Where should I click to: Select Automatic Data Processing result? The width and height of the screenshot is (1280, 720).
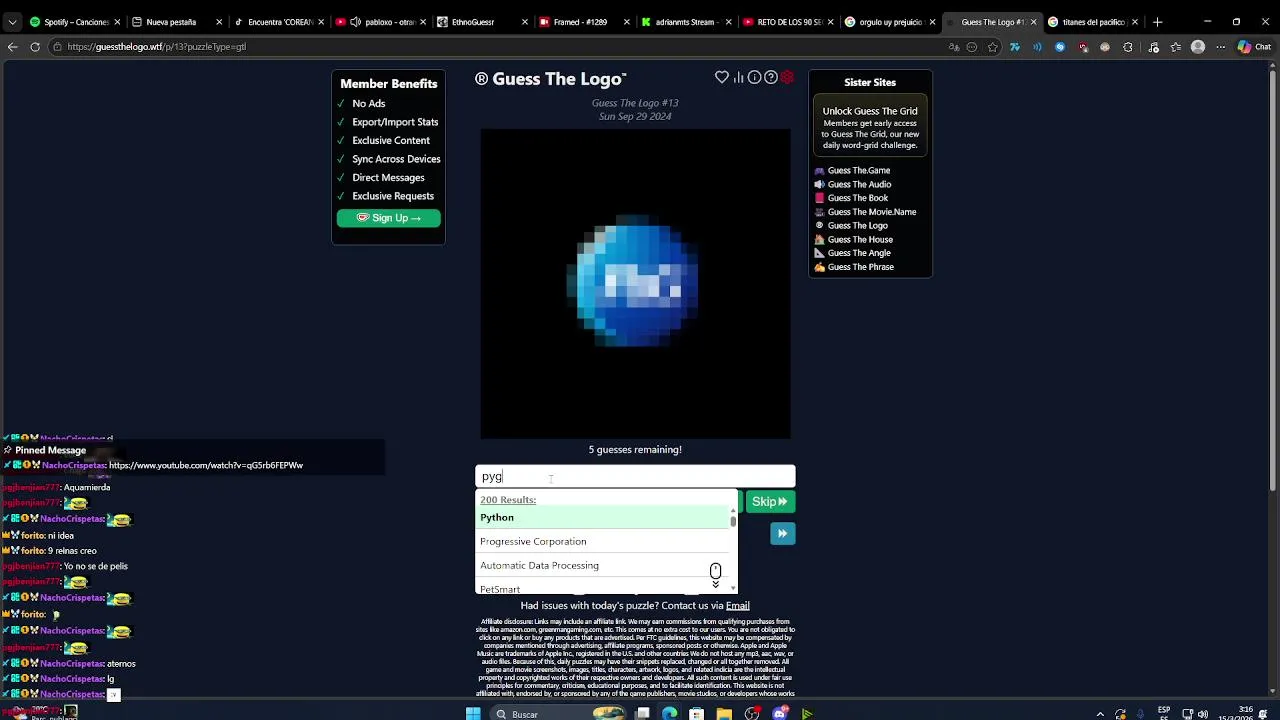coord(603,566)
